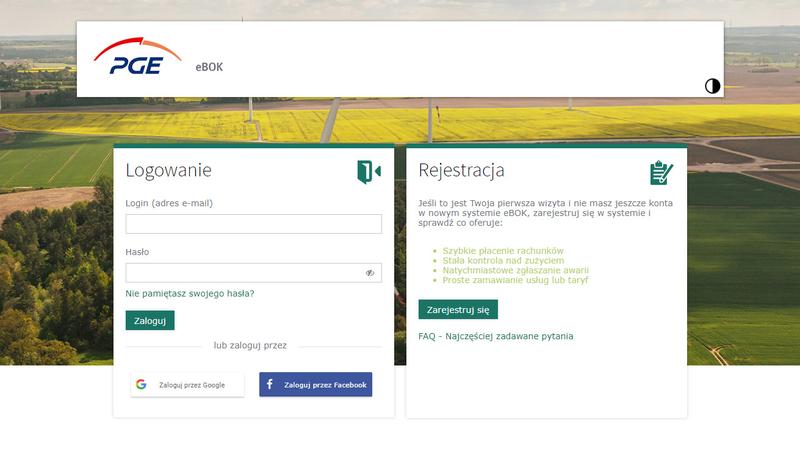800x457 pixels.
Task: Select the 'Zaloguj przez Facebook' text
Action: (325, 385)
